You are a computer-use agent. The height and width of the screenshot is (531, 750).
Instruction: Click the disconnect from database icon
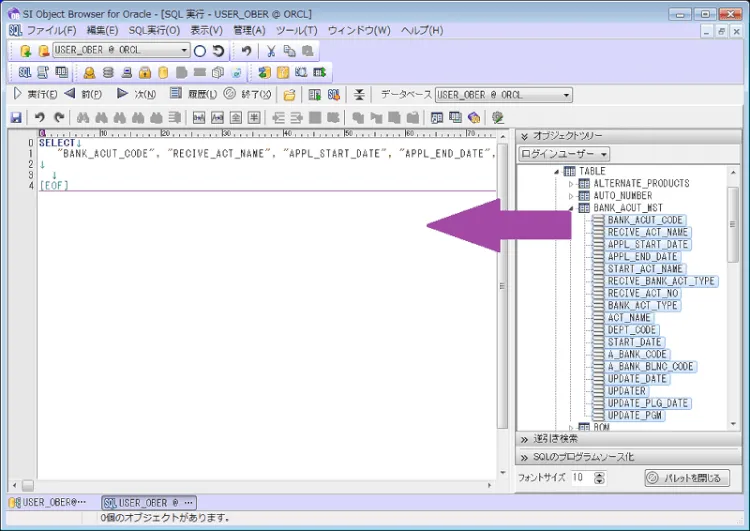[x=44, y=50]
